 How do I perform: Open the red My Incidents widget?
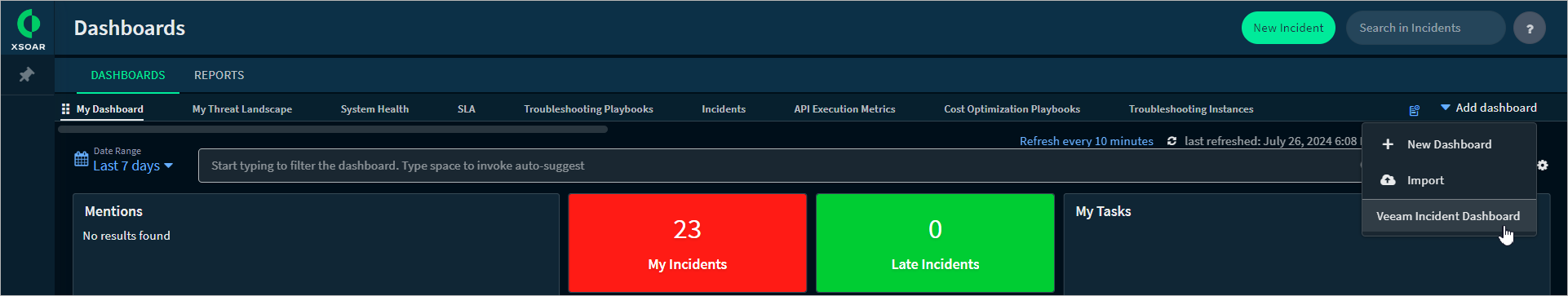click(x=688, y=243)
